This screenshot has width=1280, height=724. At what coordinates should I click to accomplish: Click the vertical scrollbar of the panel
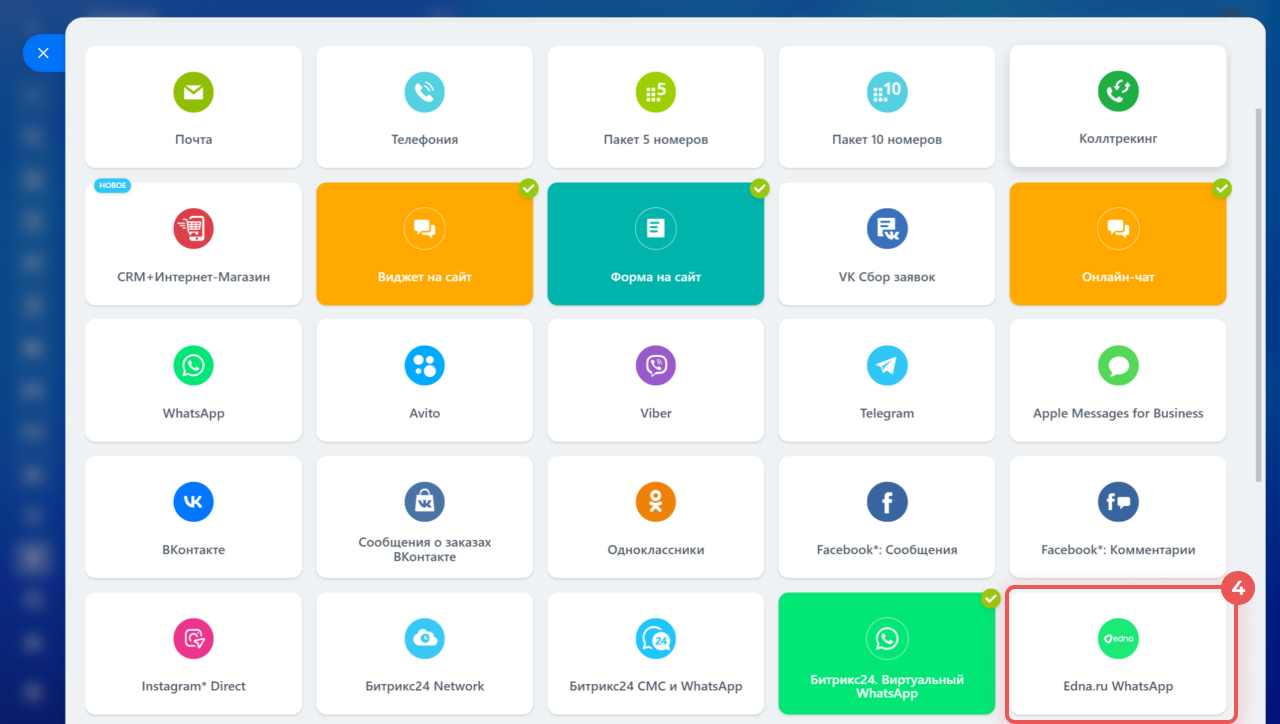pyautogui.click(x=1258, y=295)
